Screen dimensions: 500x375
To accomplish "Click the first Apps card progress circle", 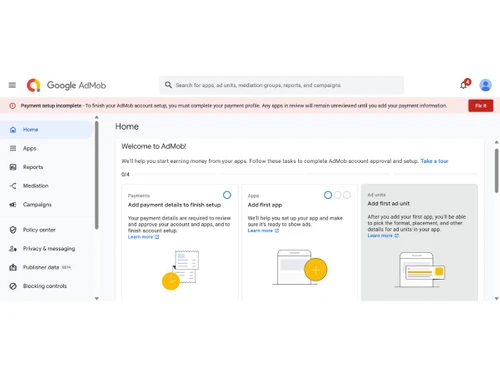I will (328, 195).
